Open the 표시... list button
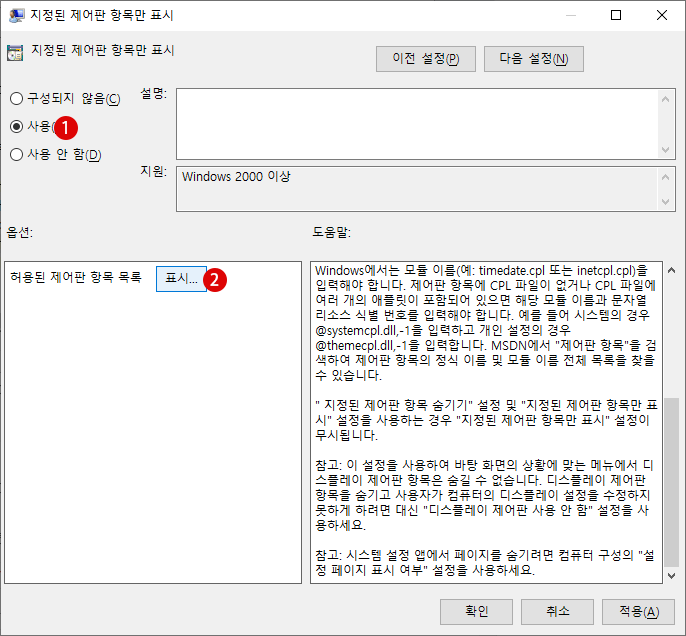Screen dimensions: 686x636 pos(181,279)
